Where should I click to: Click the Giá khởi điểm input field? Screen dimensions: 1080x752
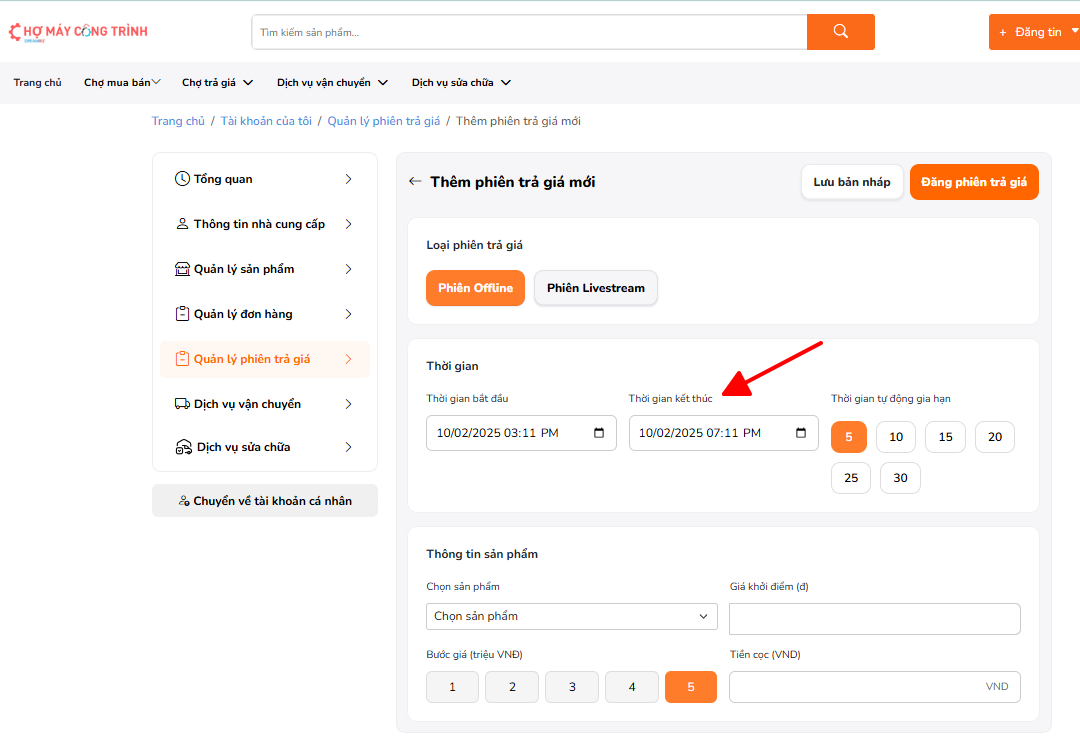click(875, 619)
